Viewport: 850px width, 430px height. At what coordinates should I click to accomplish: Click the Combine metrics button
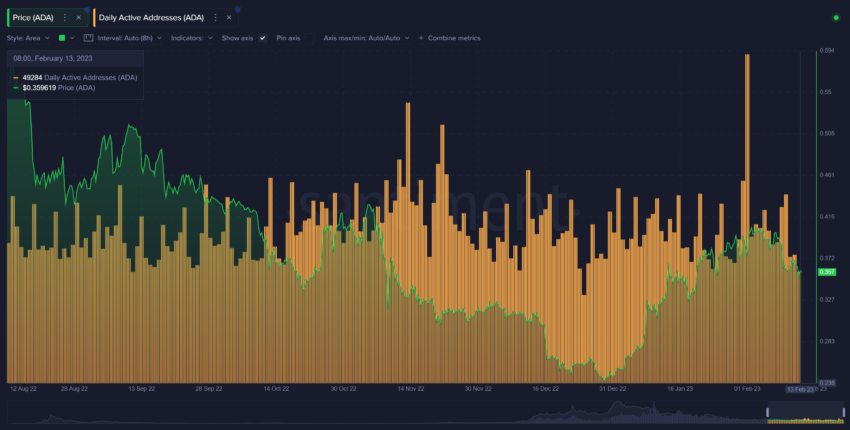[455, 38]
